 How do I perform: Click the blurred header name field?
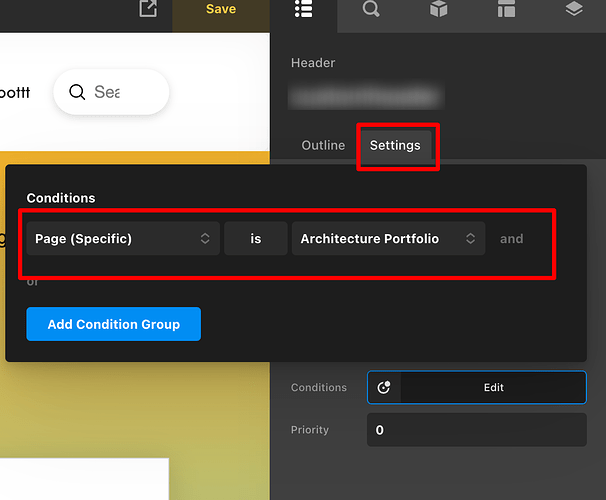click(x=365, y=95)
